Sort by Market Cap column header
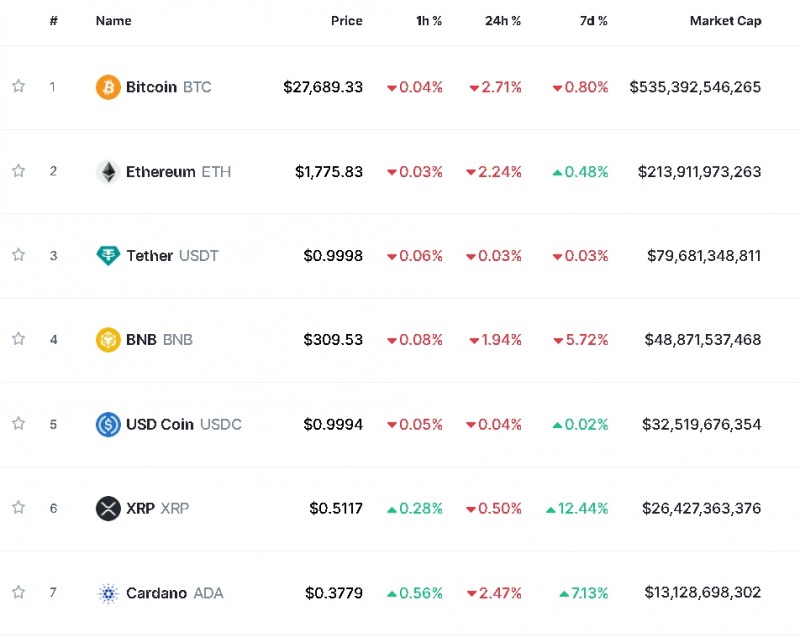Screen dimensions: 800x637 point(725,21)
